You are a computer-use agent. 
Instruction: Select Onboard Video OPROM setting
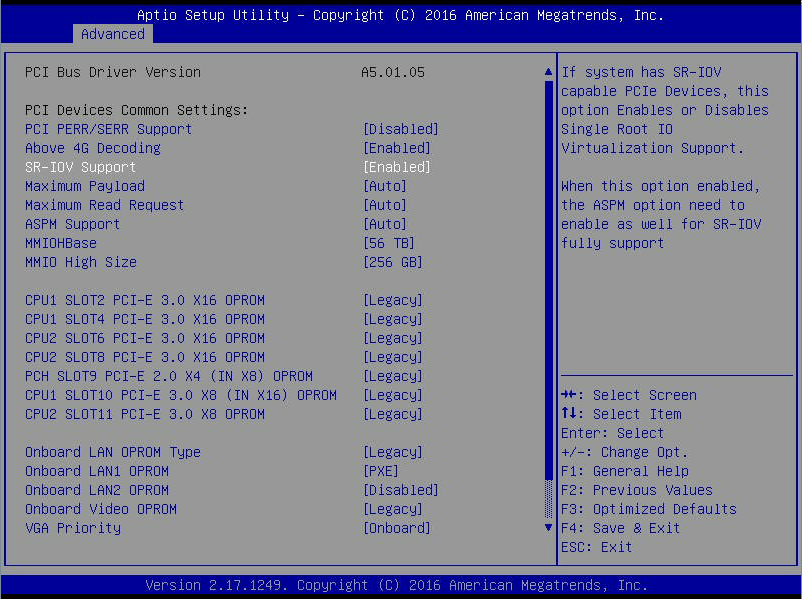(101, 509)
